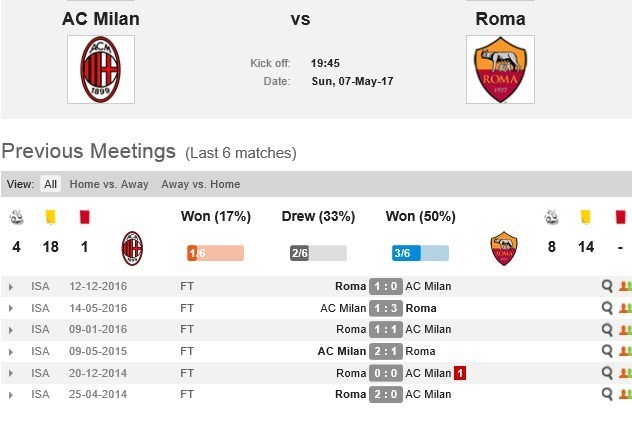Click the 2 : 1 score of 09-05-2015 match
The width and height of the screenshot is (632, 428).
point(385,351)
